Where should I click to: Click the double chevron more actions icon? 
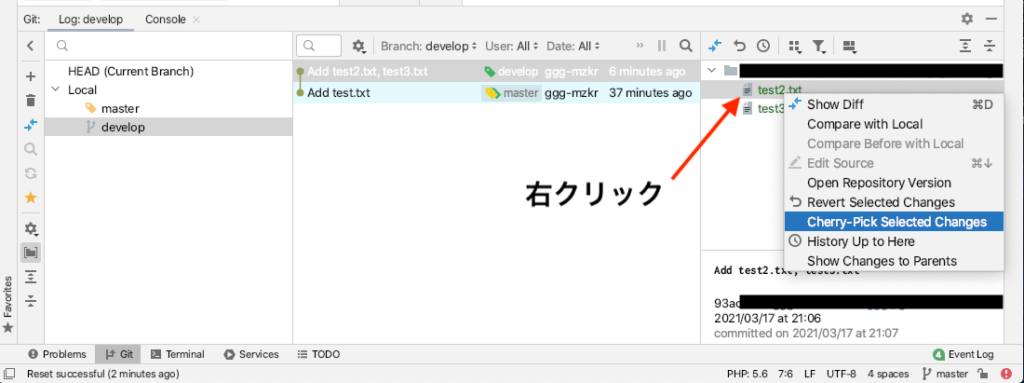coord(640,46)
